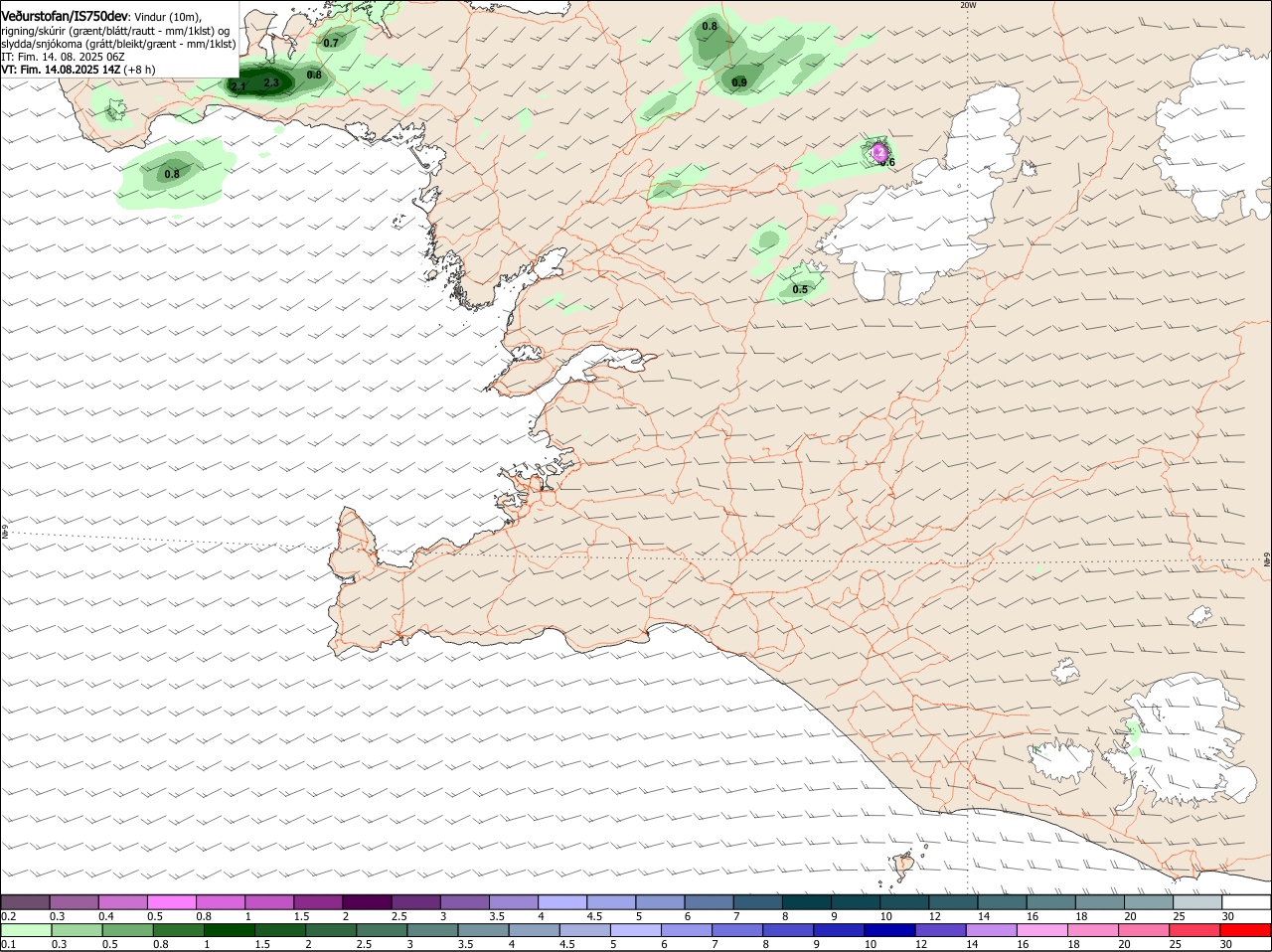1272x952 pixels.
Task: Click the bright red swatch ending the rain legend
Action: [1245, 929]
